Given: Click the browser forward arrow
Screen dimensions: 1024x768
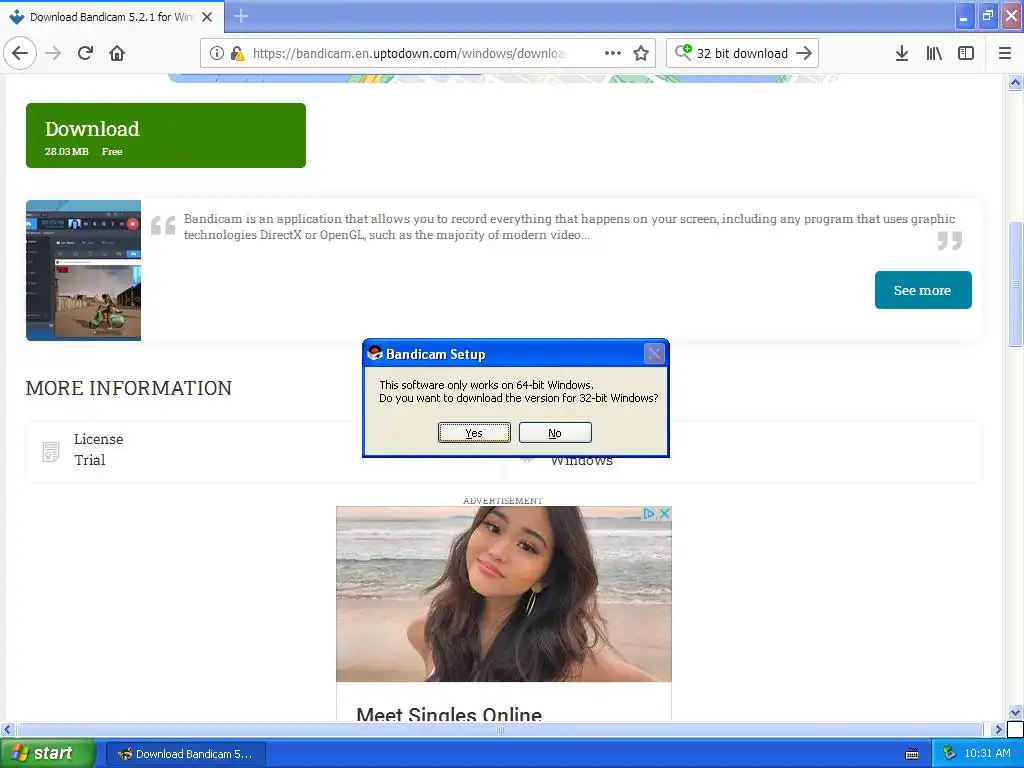Looking at the screenshot, I should tap(54, 53).
